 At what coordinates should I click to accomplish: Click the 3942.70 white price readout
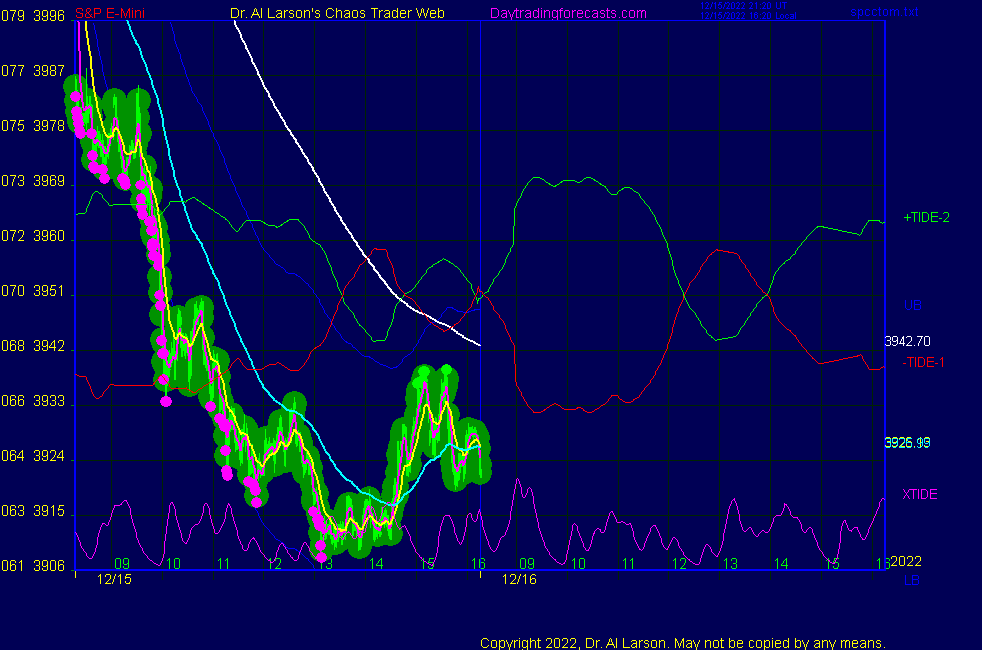pos(909,341)
